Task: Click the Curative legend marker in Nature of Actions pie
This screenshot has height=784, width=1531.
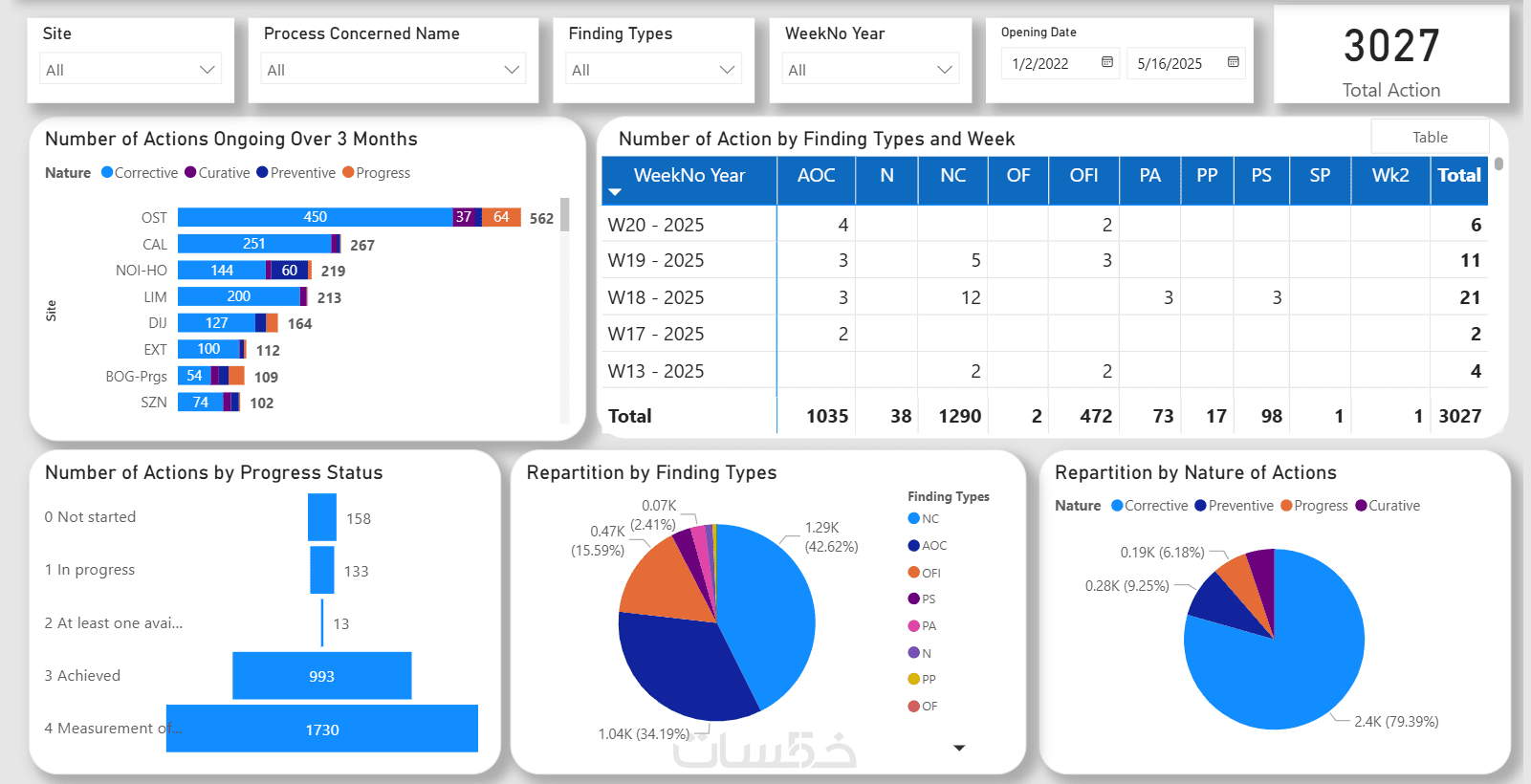Action: coord(1361,505)
